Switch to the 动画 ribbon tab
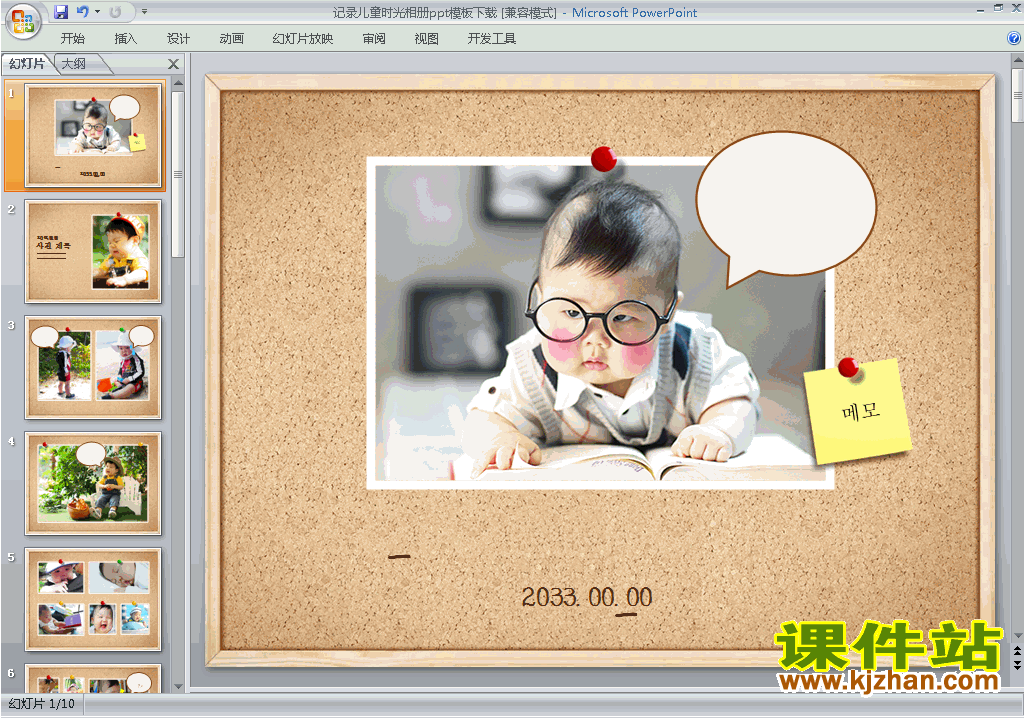This screenshot has width=1024, height=718. click(x=232, y=39)
